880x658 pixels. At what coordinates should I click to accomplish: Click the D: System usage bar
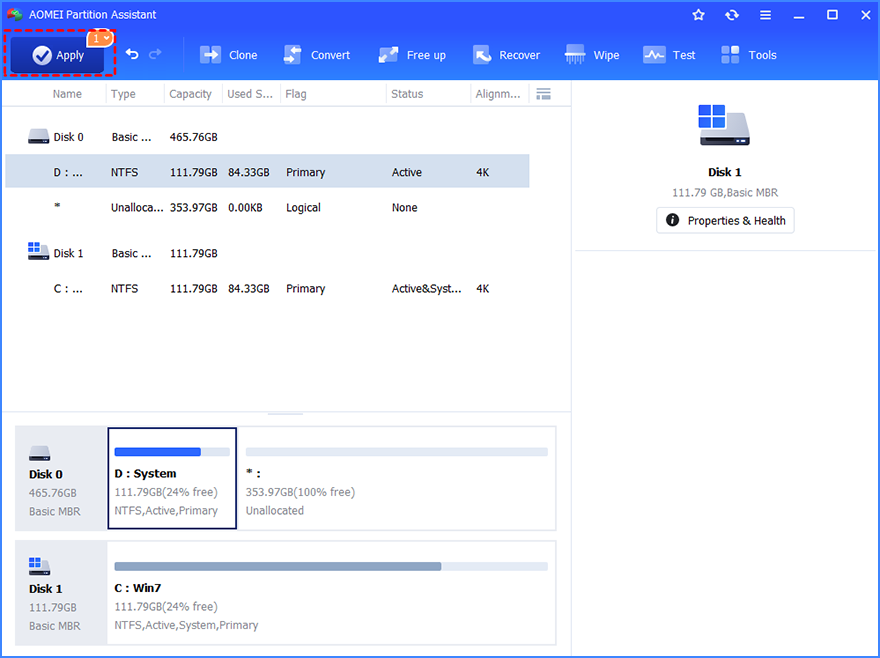(172, 452)
